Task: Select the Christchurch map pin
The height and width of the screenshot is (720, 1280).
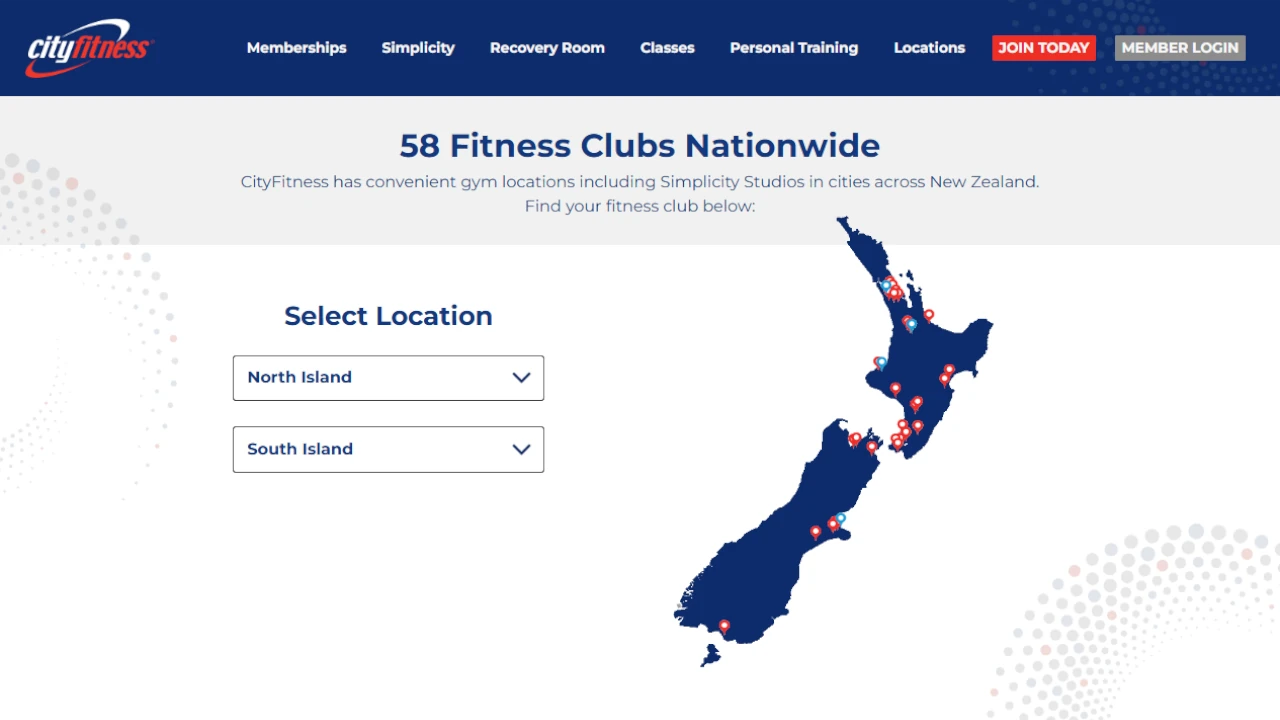Action: click(x=832, y=524)
